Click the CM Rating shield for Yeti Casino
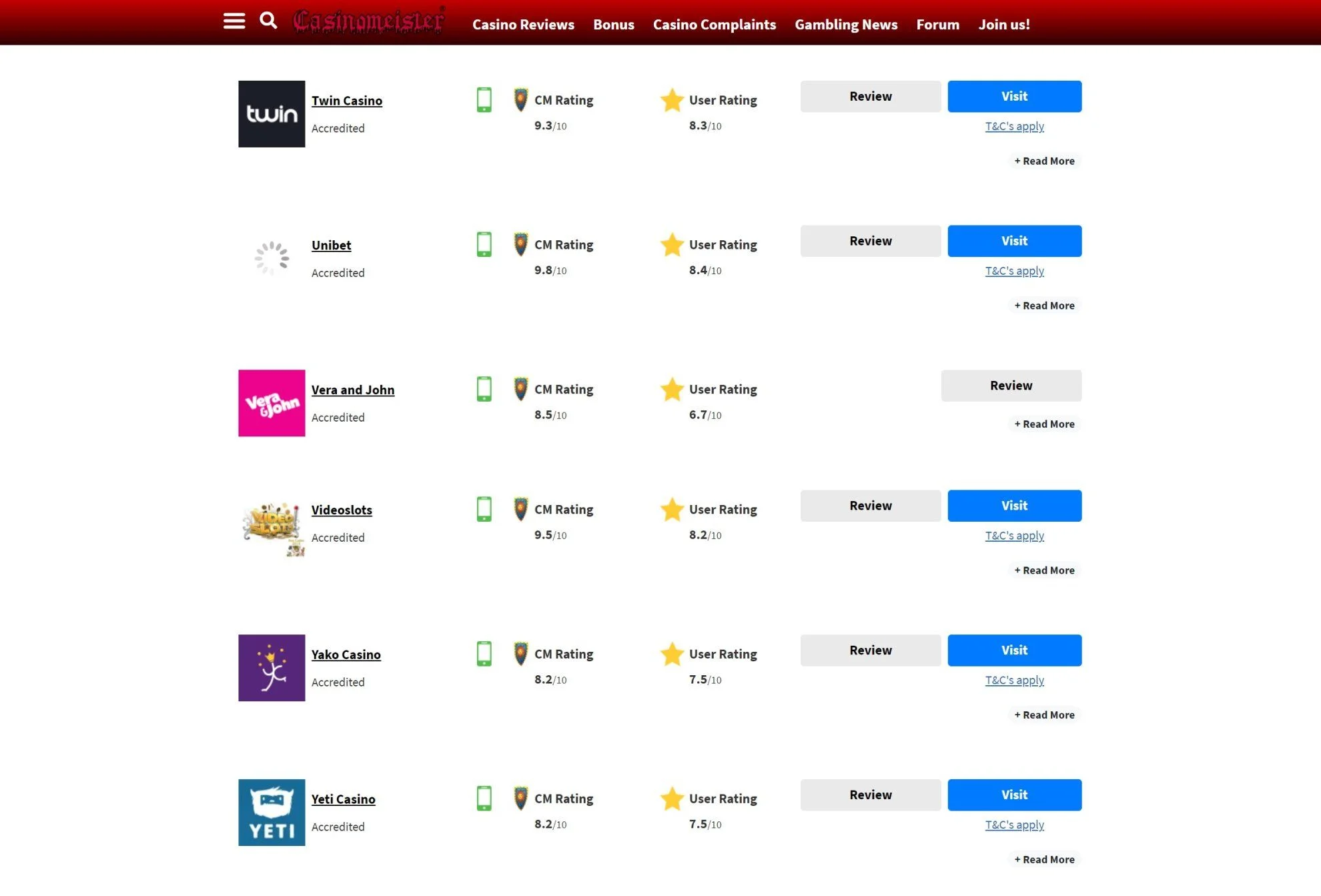This screenshot has height=896, width=1321. (521, 799)
